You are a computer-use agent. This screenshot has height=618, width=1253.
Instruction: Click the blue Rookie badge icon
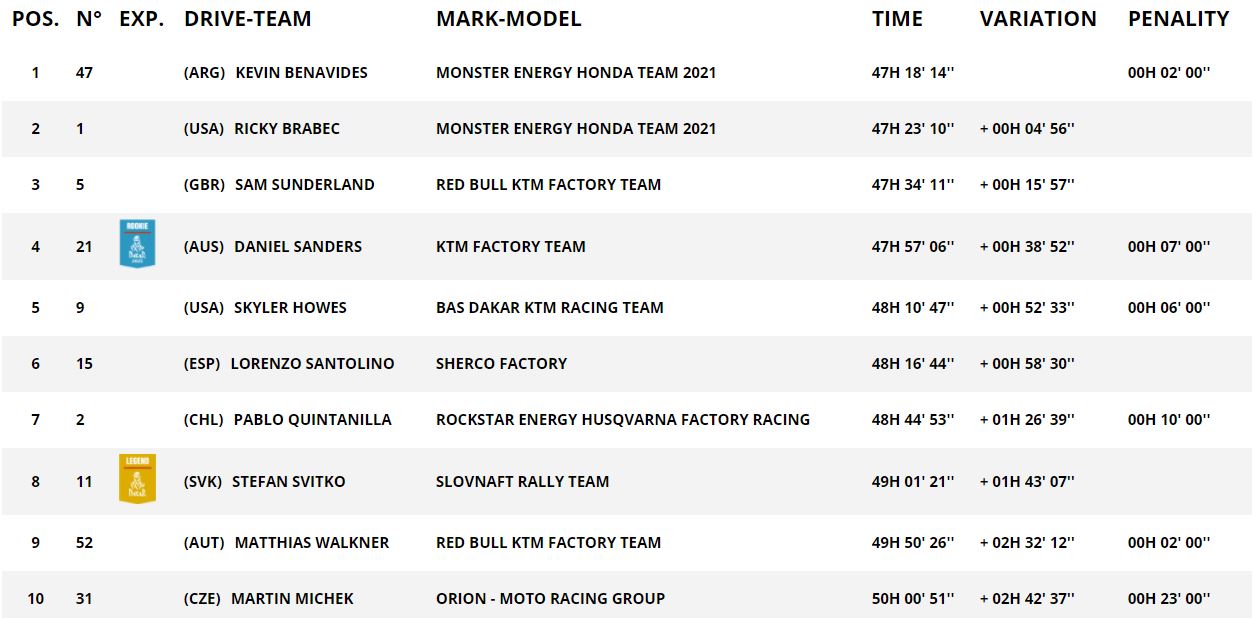pos(137,243)
